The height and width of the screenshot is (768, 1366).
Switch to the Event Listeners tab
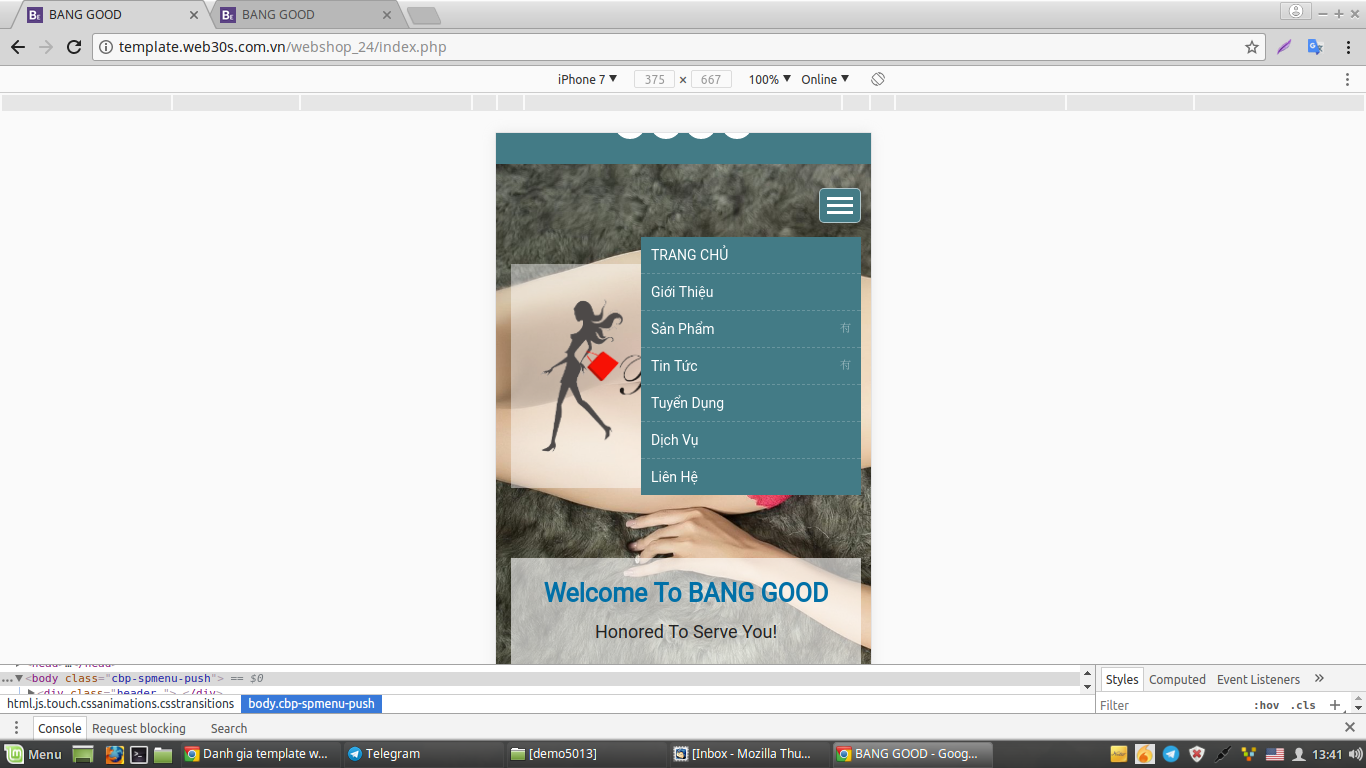(1258, 679)
